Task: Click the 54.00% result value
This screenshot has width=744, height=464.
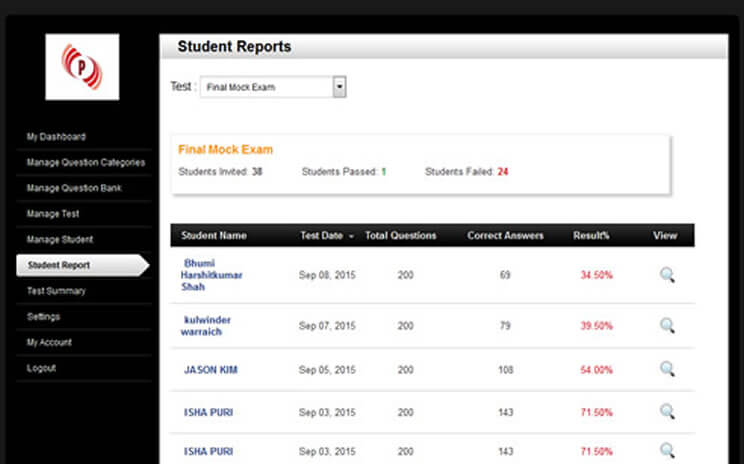Action: (x=596, y=370)
